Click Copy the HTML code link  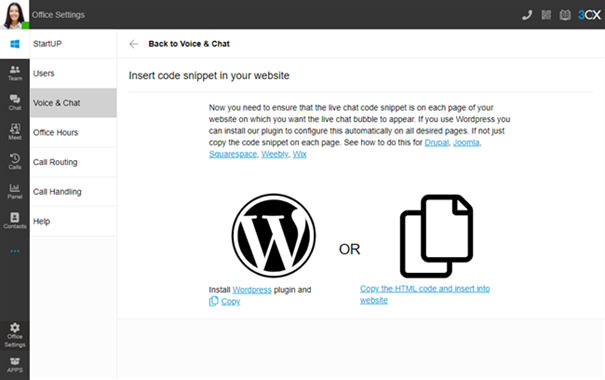[x=425, y=294]
